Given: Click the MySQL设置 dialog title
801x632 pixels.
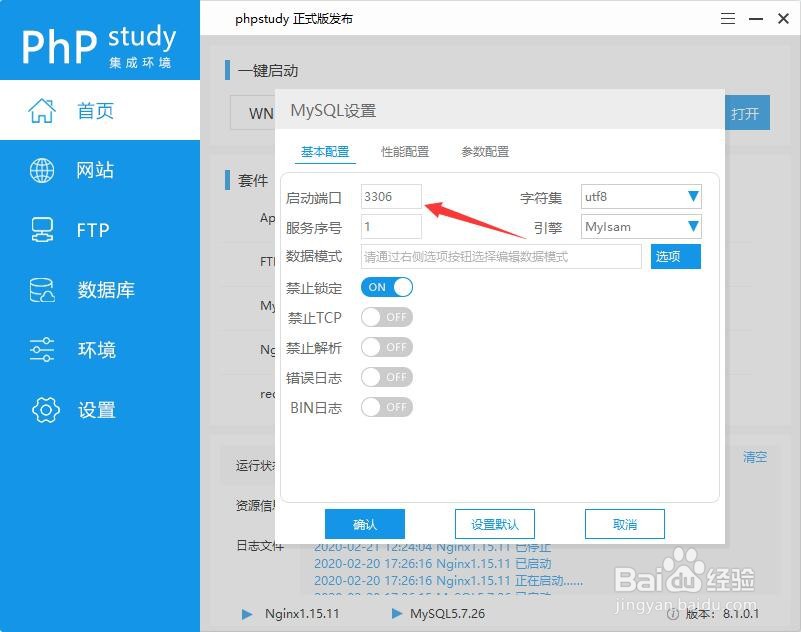Looking at the screenshot, I should tap(333, 110).
